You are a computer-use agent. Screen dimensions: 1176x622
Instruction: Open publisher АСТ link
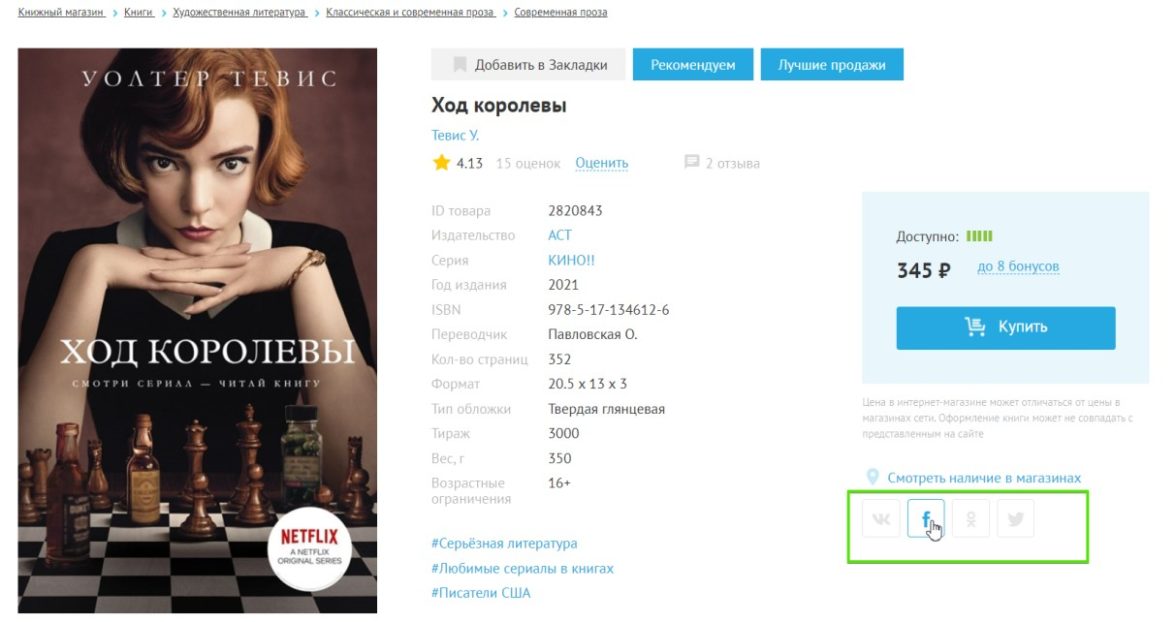[x=560, y=235]
